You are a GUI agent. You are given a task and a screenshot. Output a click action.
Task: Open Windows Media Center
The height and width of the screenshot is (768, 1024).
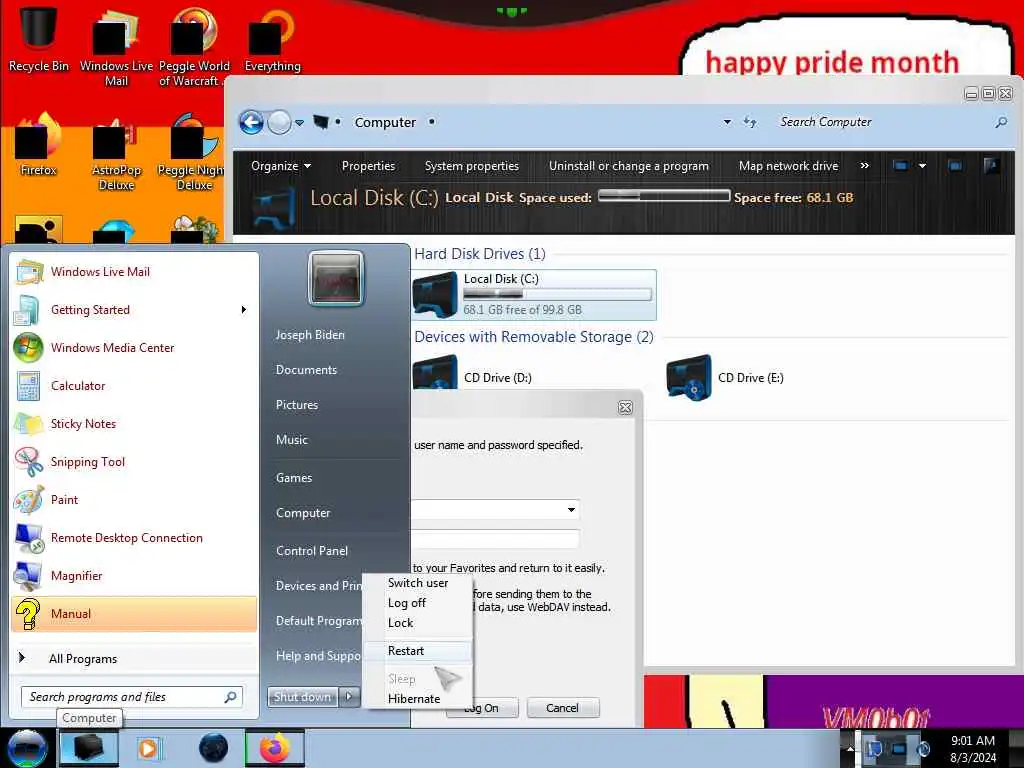pos(135,347)
